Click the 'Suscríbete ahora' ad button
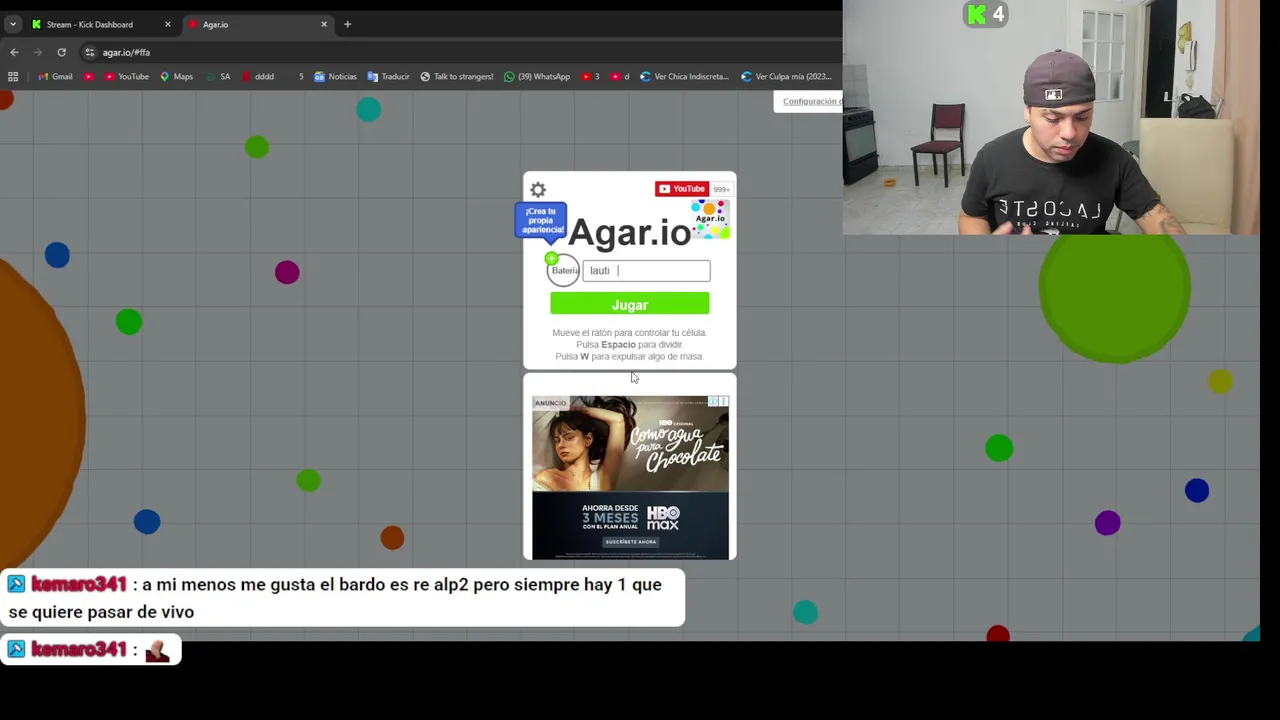The image size is (1280, 720). tap(630, 542)
